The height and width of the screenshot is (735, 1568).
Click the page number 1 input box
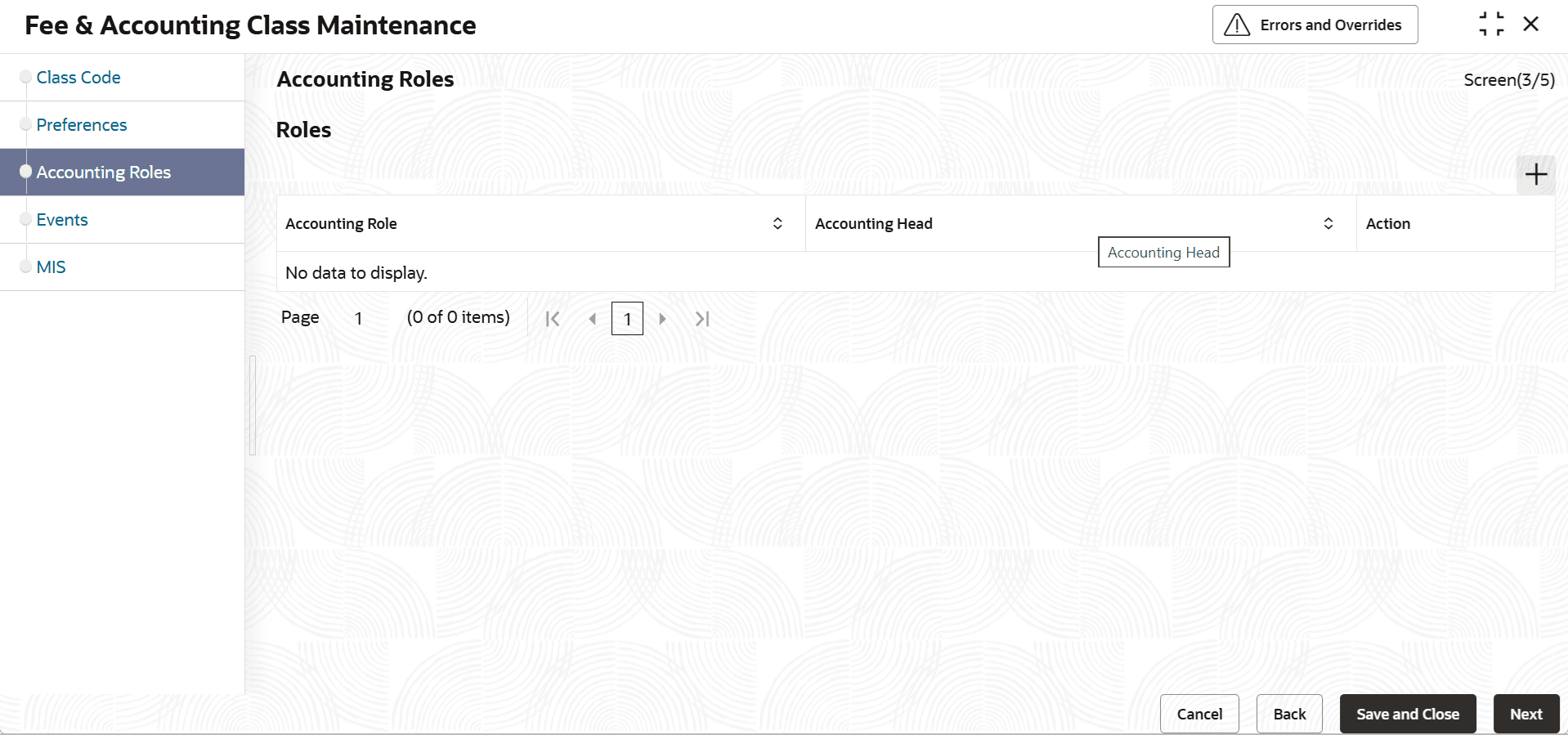[x=627, y=319]
